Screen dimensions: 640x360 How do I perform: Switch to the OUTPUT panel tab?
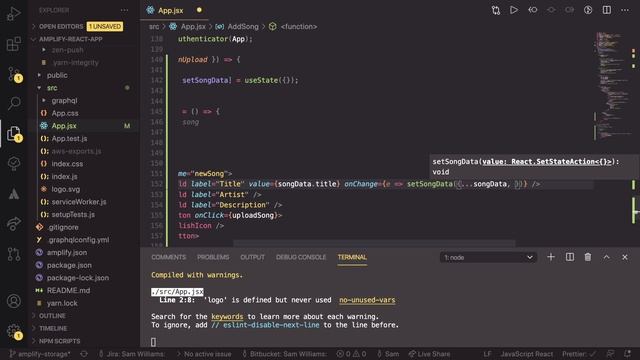(252, 257)
